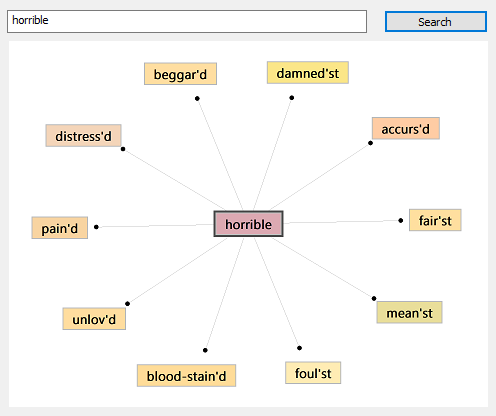Click the "foul'st" word node
496x416 pixels.
(x=313, y=373)
